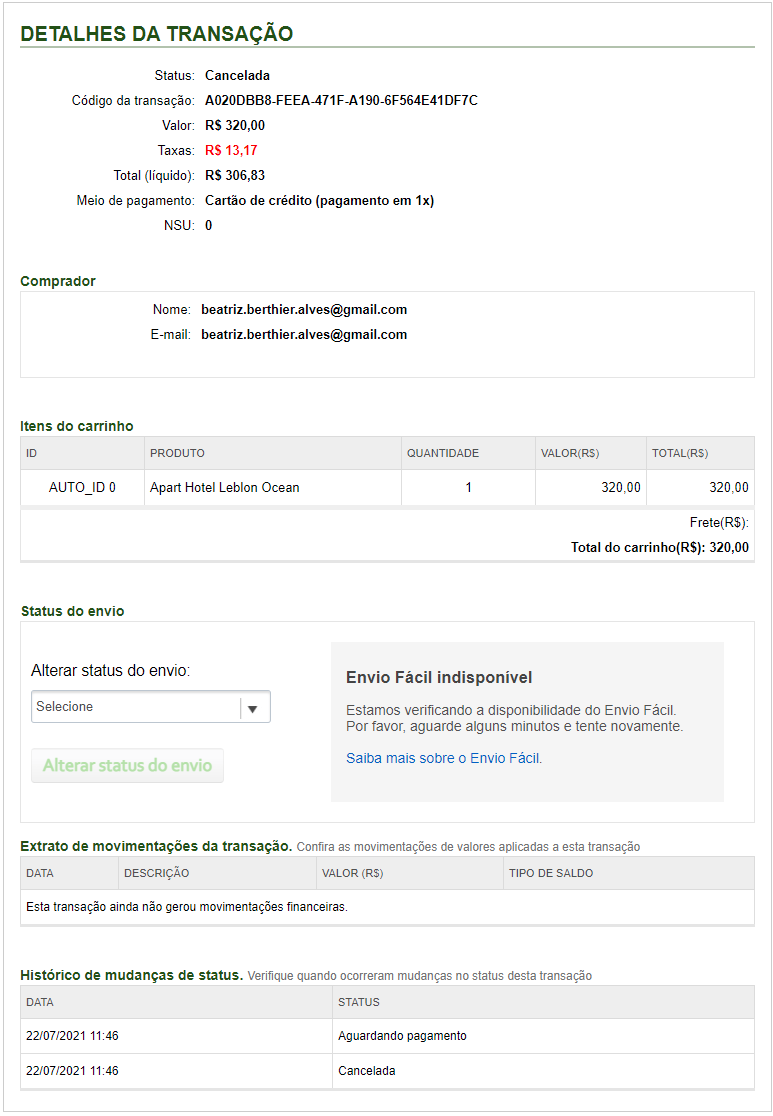Click the dropdown arrow next to Selecione
Screen dimensions: 773x1116
click(x=253, y=708)
